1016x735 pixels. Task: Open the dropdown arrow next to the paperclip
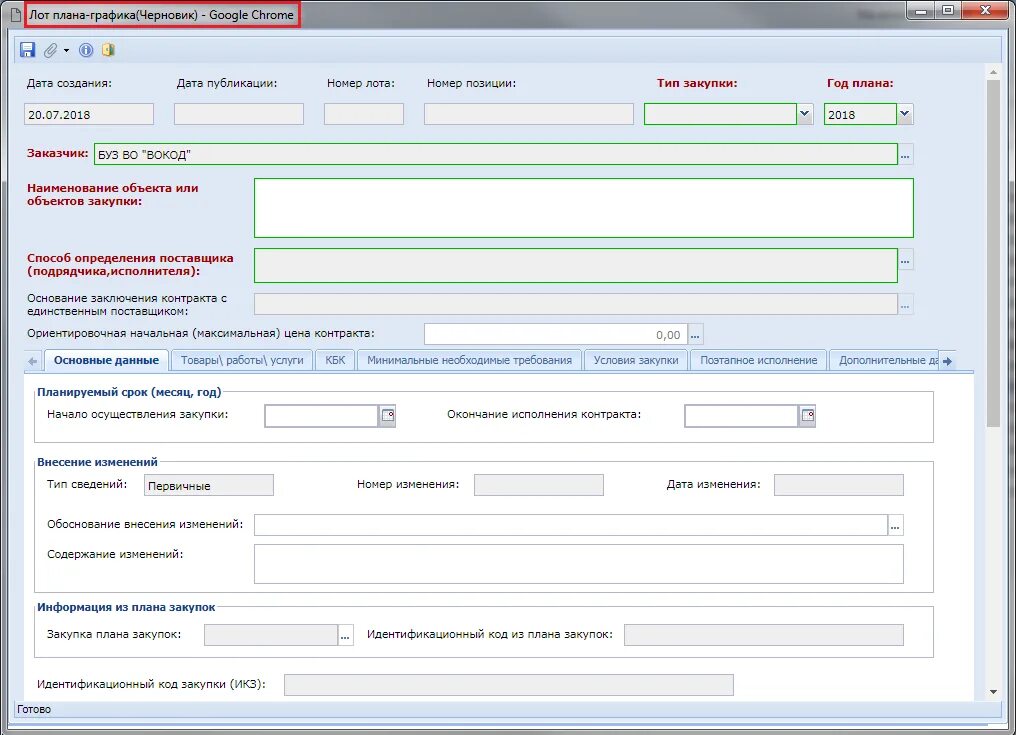point(66,51)
